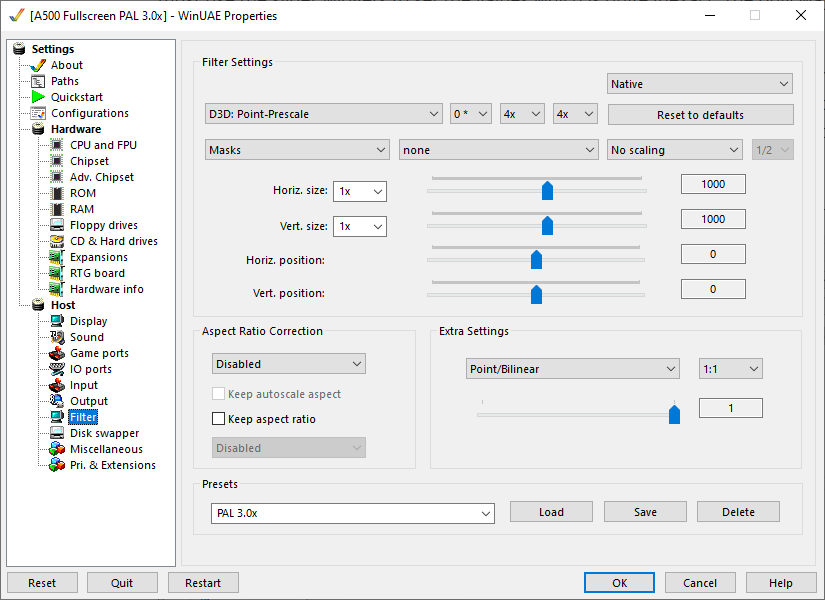Click the Game ports joystick icon
The width and height of the screenshot is (825, 600).
pos(57,353)
